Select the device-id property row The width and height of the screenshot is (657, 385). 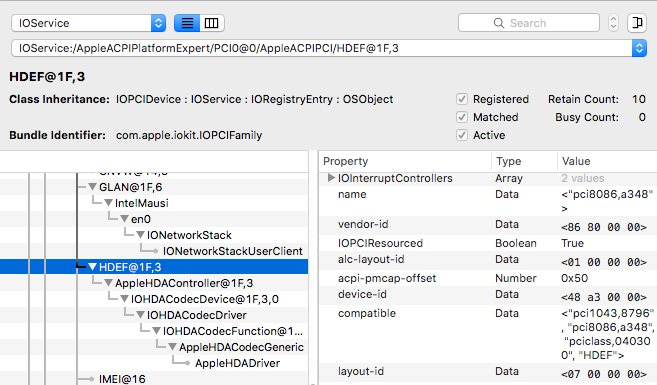point(488,295)
